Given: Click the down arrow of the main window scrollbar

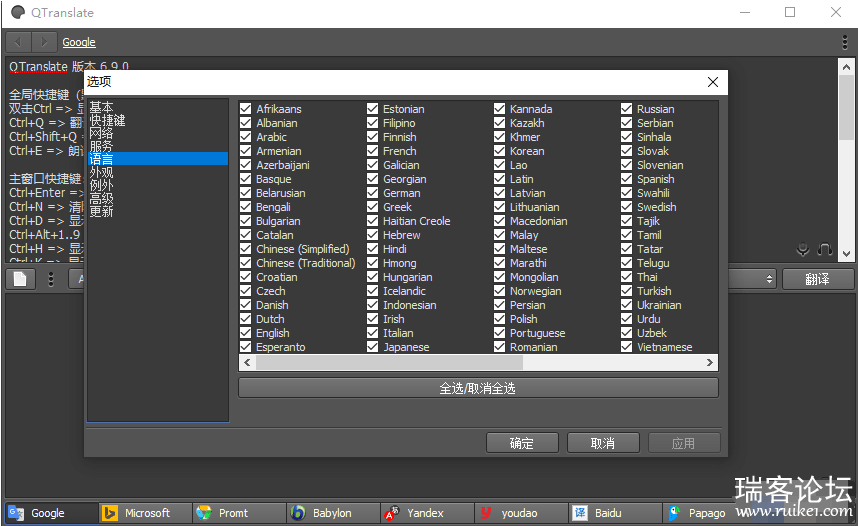Looking at the screenshot, I should (x=847, y=253).
